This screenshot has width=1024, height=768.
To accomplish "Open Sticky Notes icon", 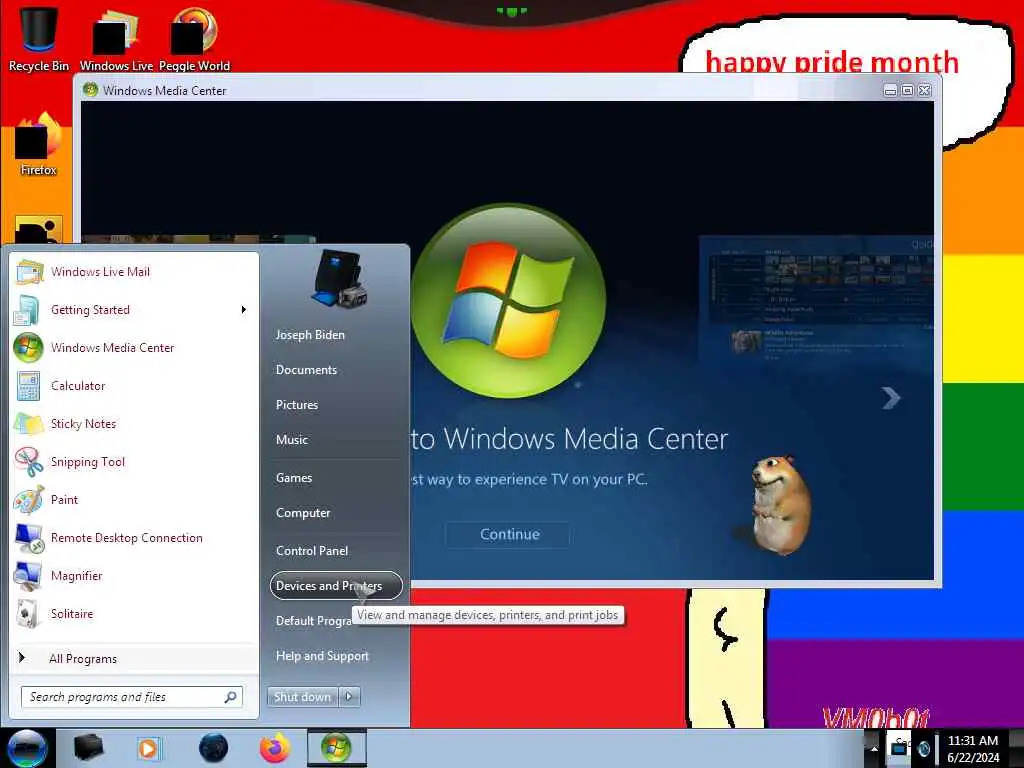I will pyautogui.click(x=28, y=424).
